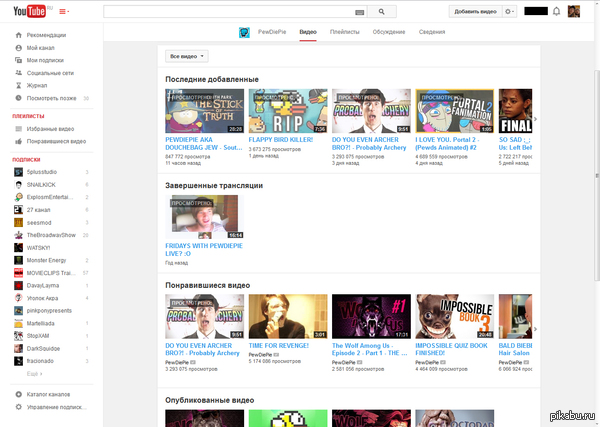Open Социальные сети in sidebar
Screen dimensions: 600x427
click(50, 73)
